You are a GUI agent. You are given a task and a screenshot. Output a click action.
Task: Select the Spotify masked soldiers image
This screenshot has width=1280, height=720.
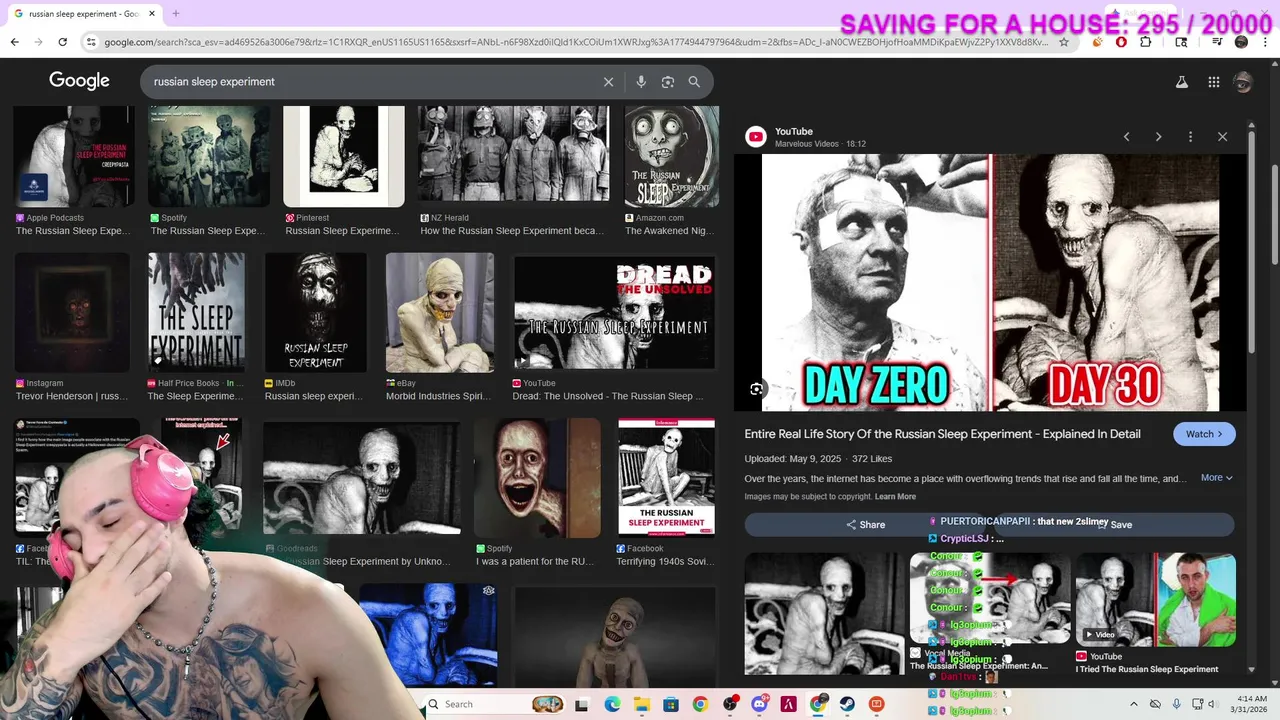click(209, 156)
